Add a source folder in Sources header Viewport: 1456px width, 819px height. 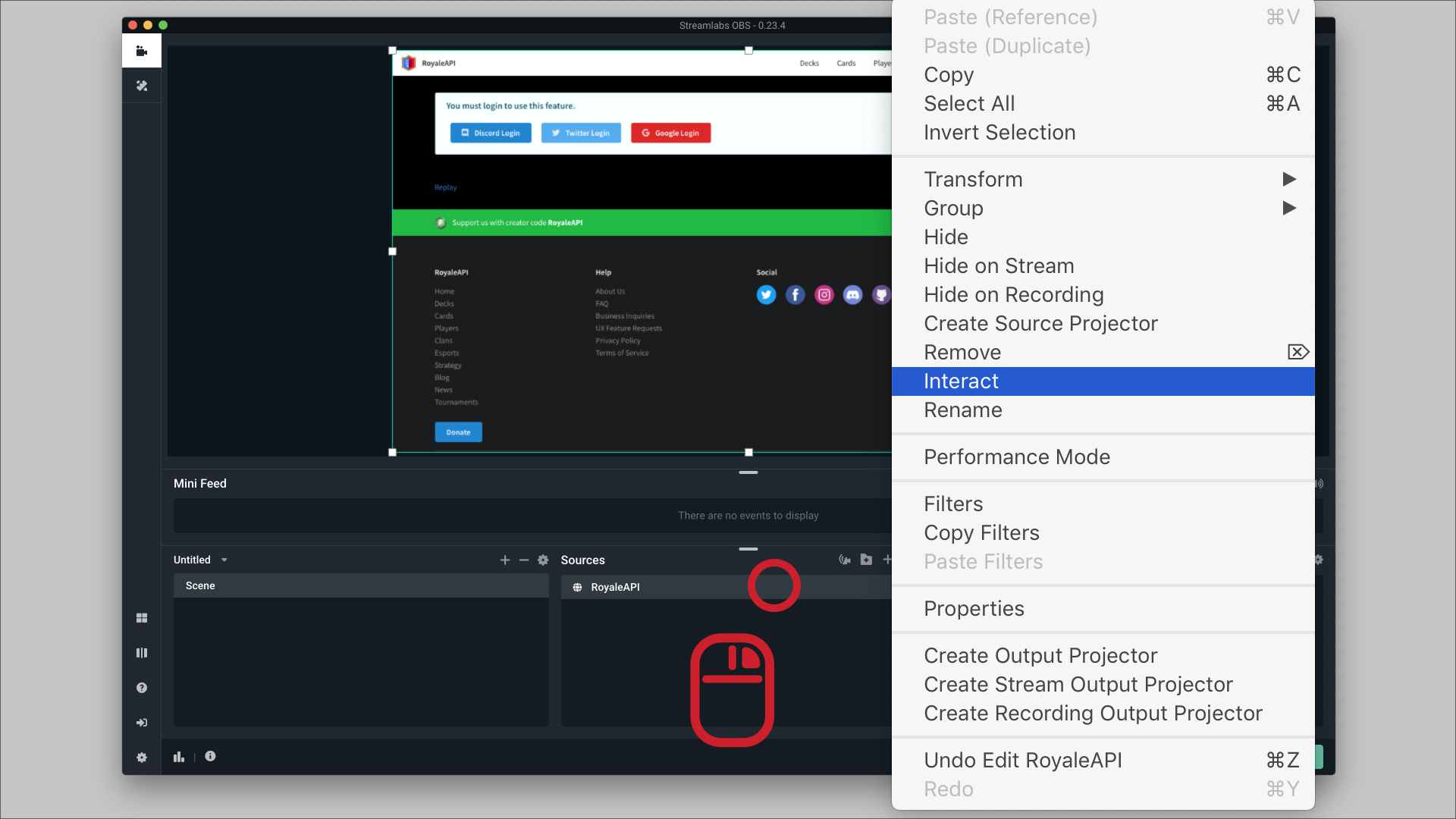[866, 560]
